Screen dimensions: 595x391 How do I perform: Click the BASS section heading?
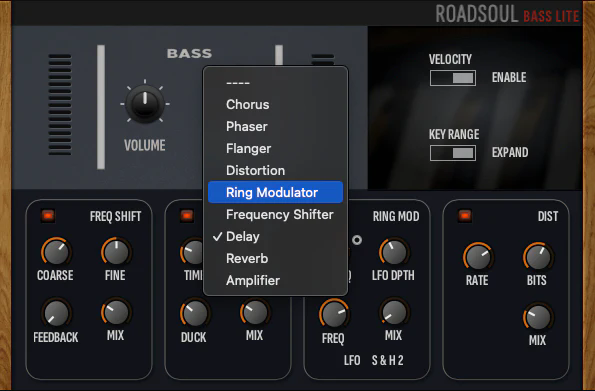click(189, 54)
